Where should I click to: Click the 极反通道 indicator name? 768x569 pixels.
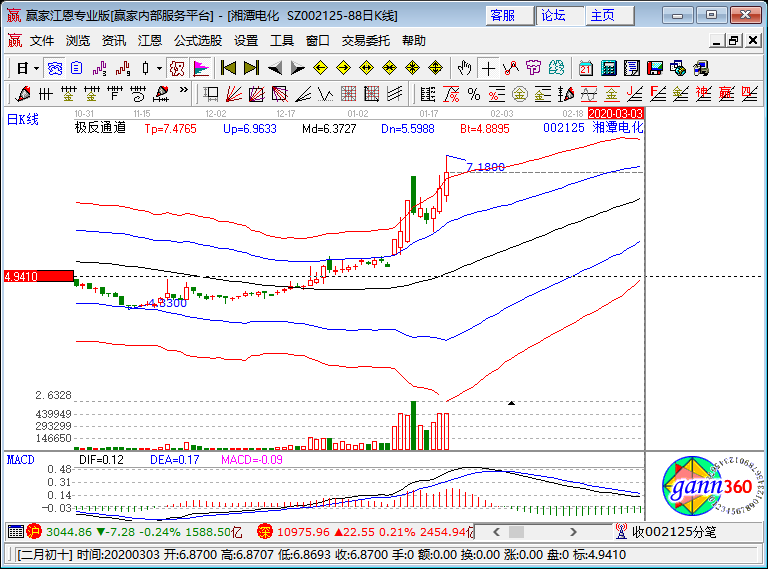point(100,128)
